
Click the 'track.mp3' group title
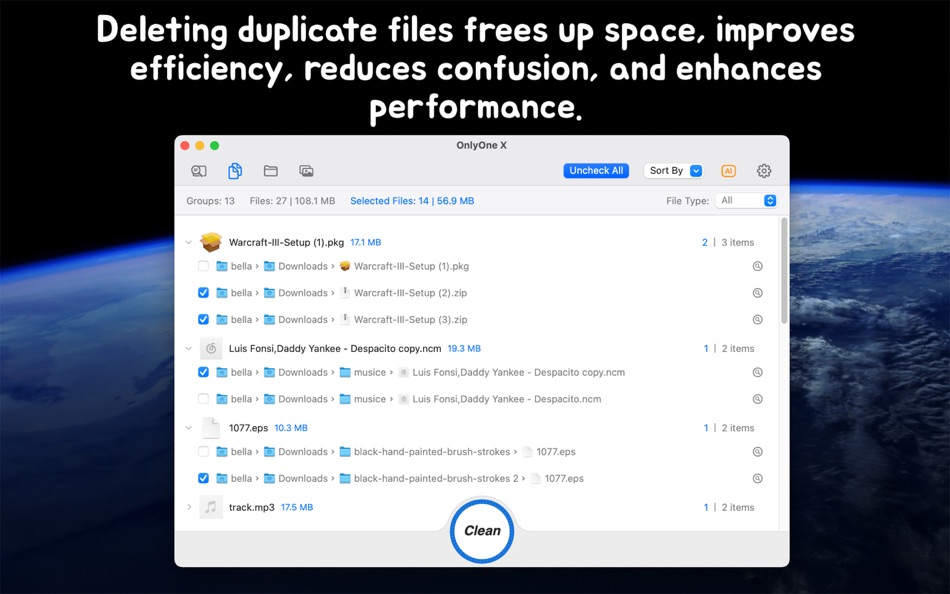(x=251, y=507)
